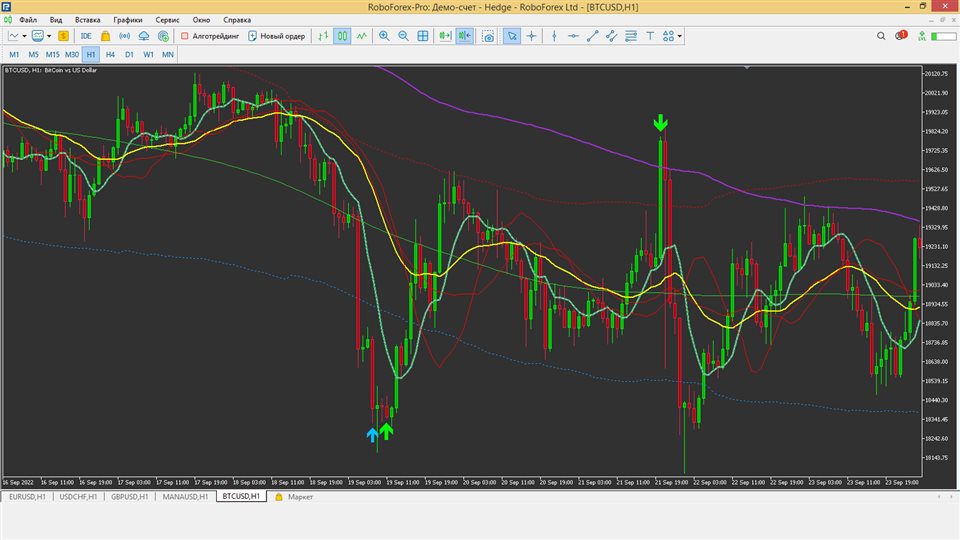Viewport: 960px width, 540px height.
Task: Click the green connection level bar
Action: point(943,36)
